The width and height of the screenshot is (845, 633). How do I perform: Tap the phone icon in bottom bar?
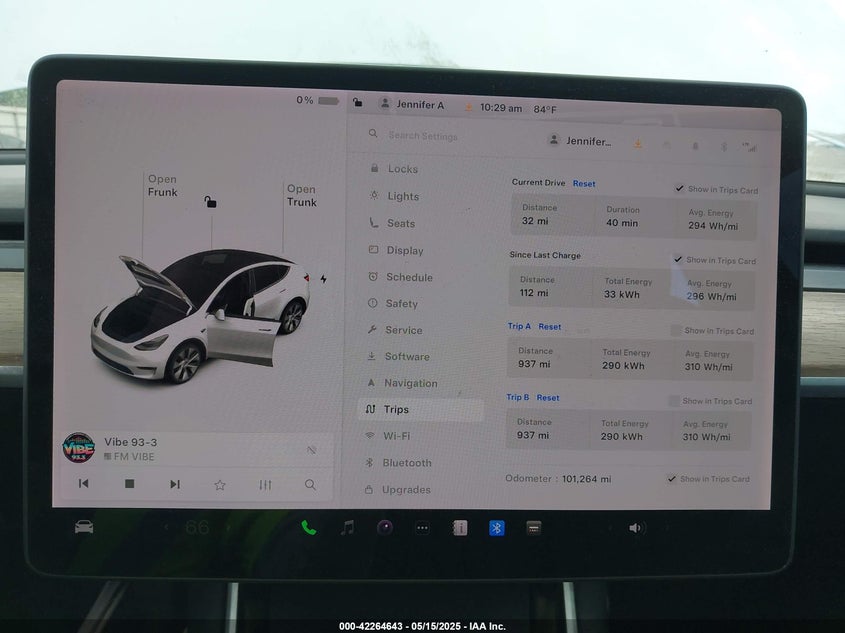click(309, 527)
